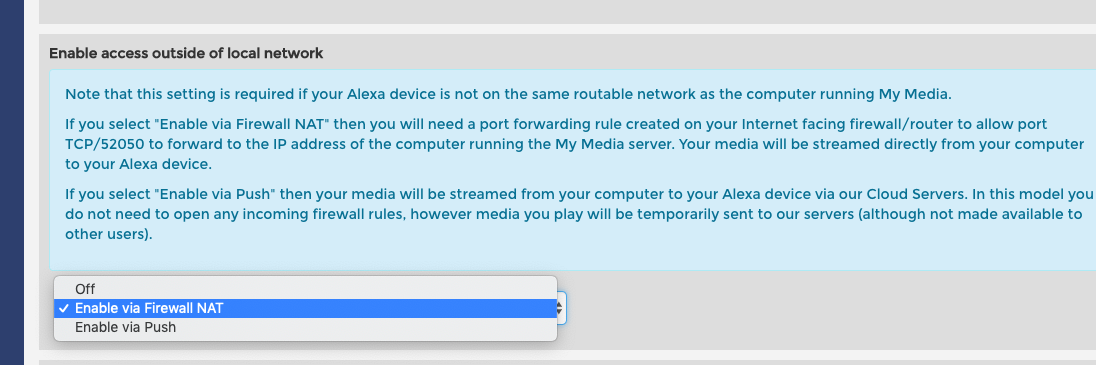Click the paragraph starting "Note that this setting"
This screenshot has height=365, width=1096.
point(508,94)
